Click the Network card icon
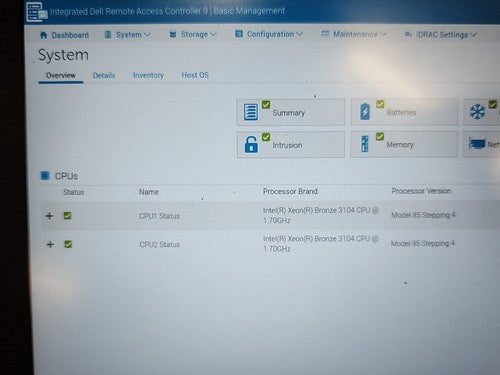Image resolution: width=500 pixels, height=375 pixels. tap(477, 143)
